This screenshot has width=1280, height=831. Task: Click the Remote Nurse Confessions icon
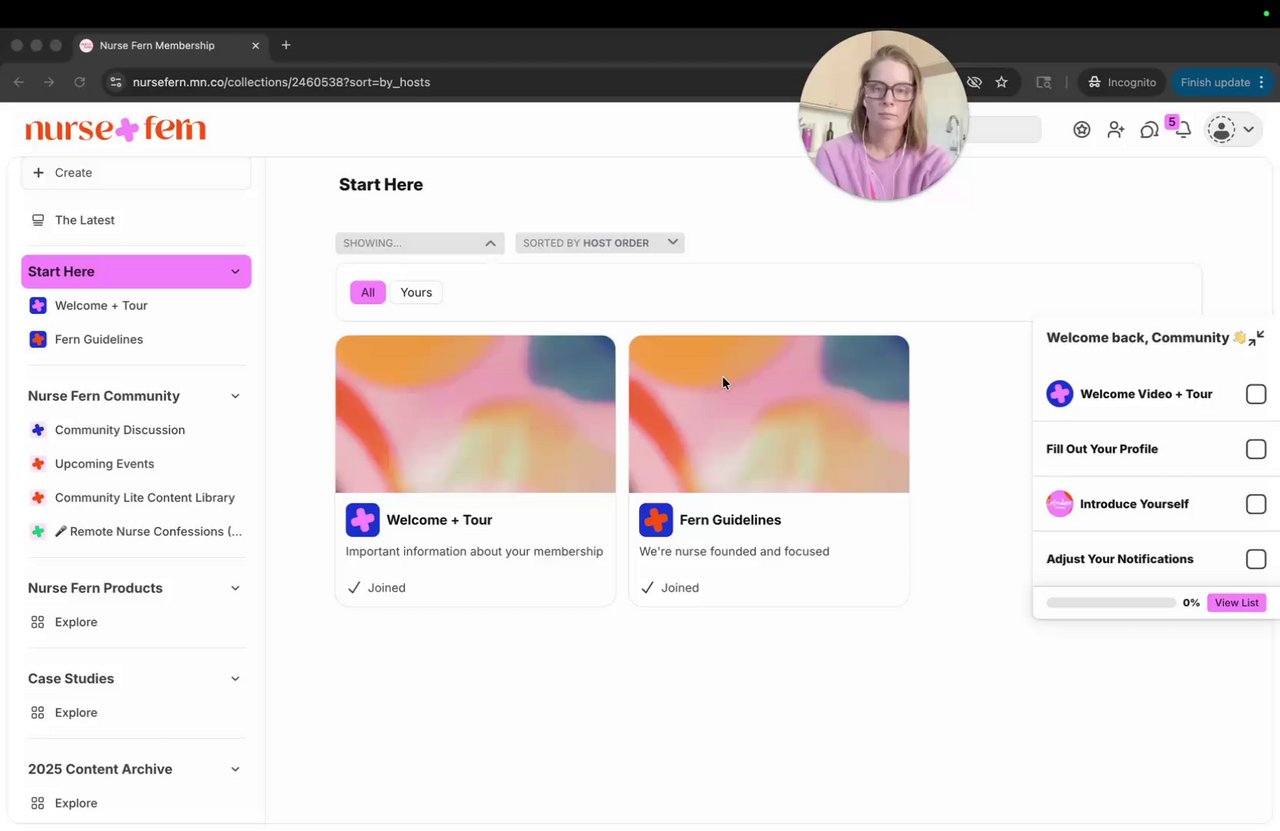click(38, 532)
